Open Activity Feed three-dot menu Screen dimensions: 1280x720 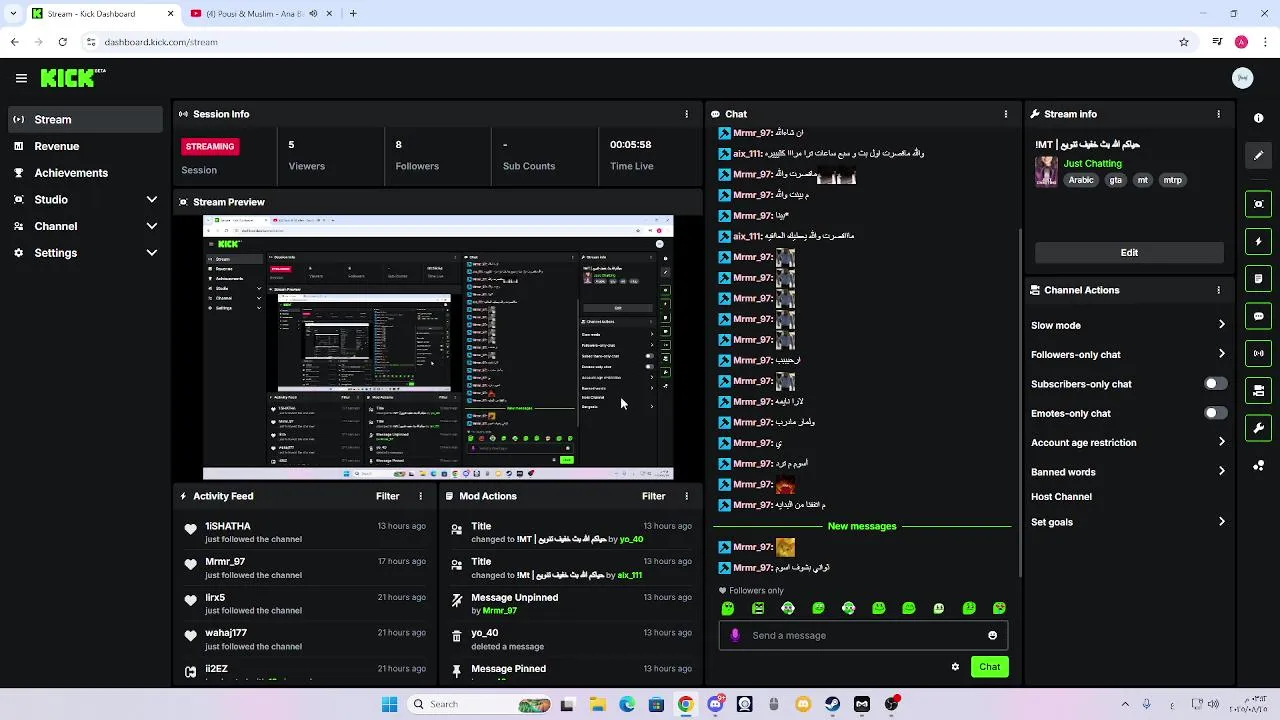click(420, 496)
